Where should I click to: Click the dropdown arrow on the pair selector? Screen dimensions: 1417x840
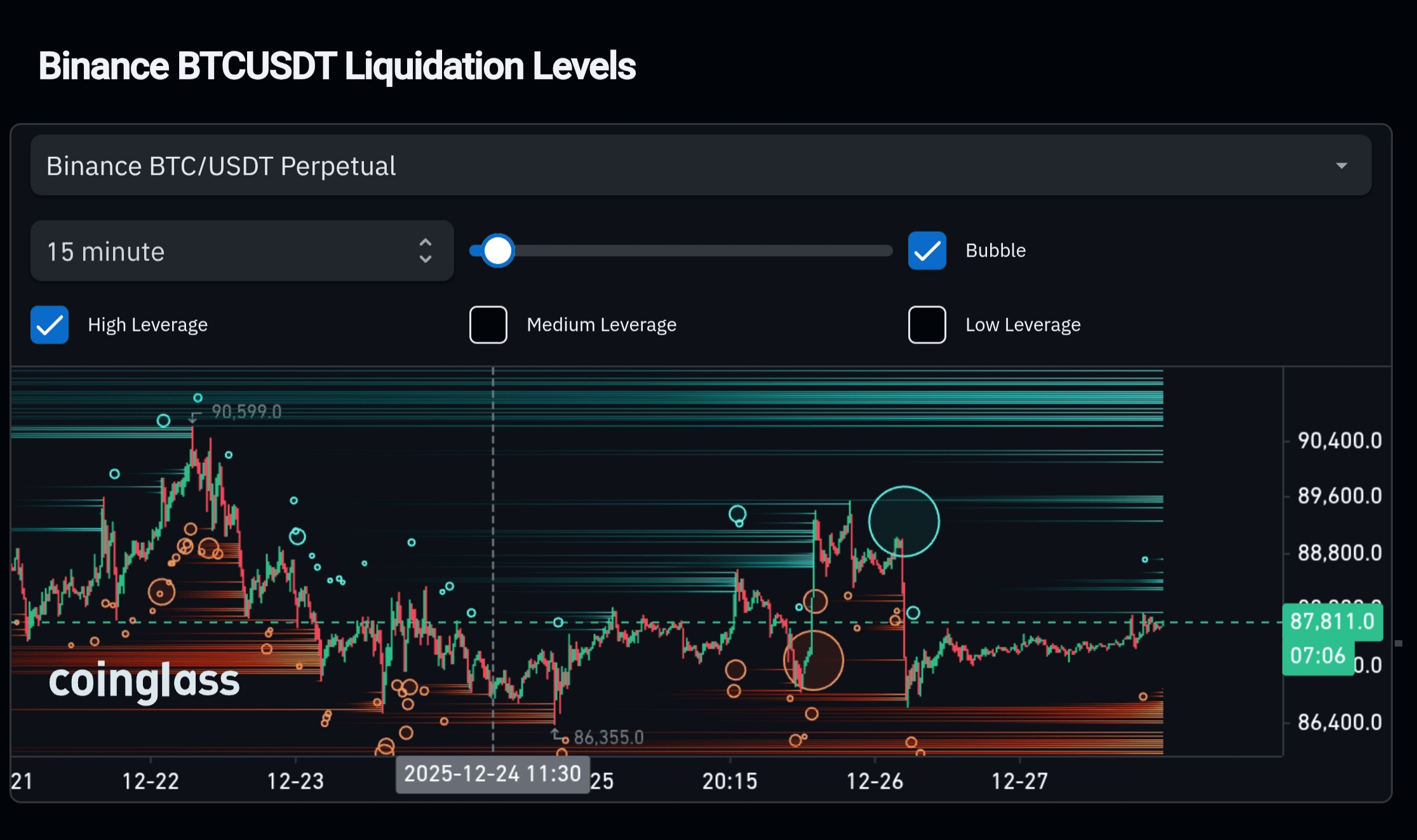click(x=1341, y=166)
